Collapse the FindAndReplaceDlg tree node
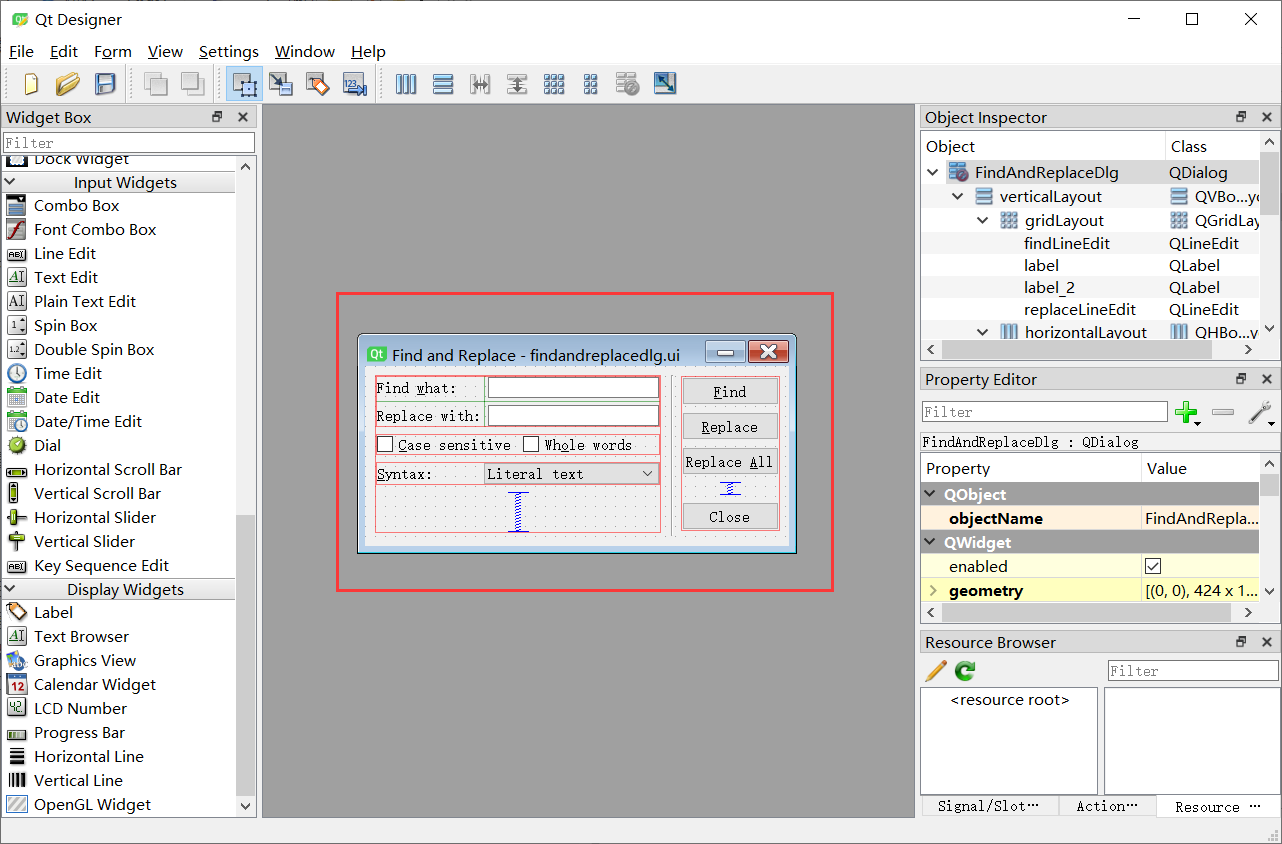 click(x=933, y=172)
